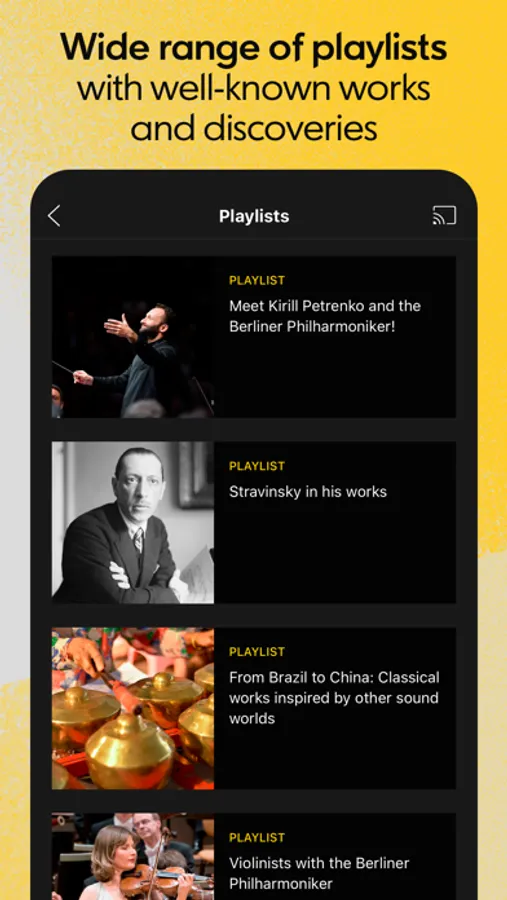Open the Cast screen icon
Screen dimensions: 507x900
click(444, 215)
